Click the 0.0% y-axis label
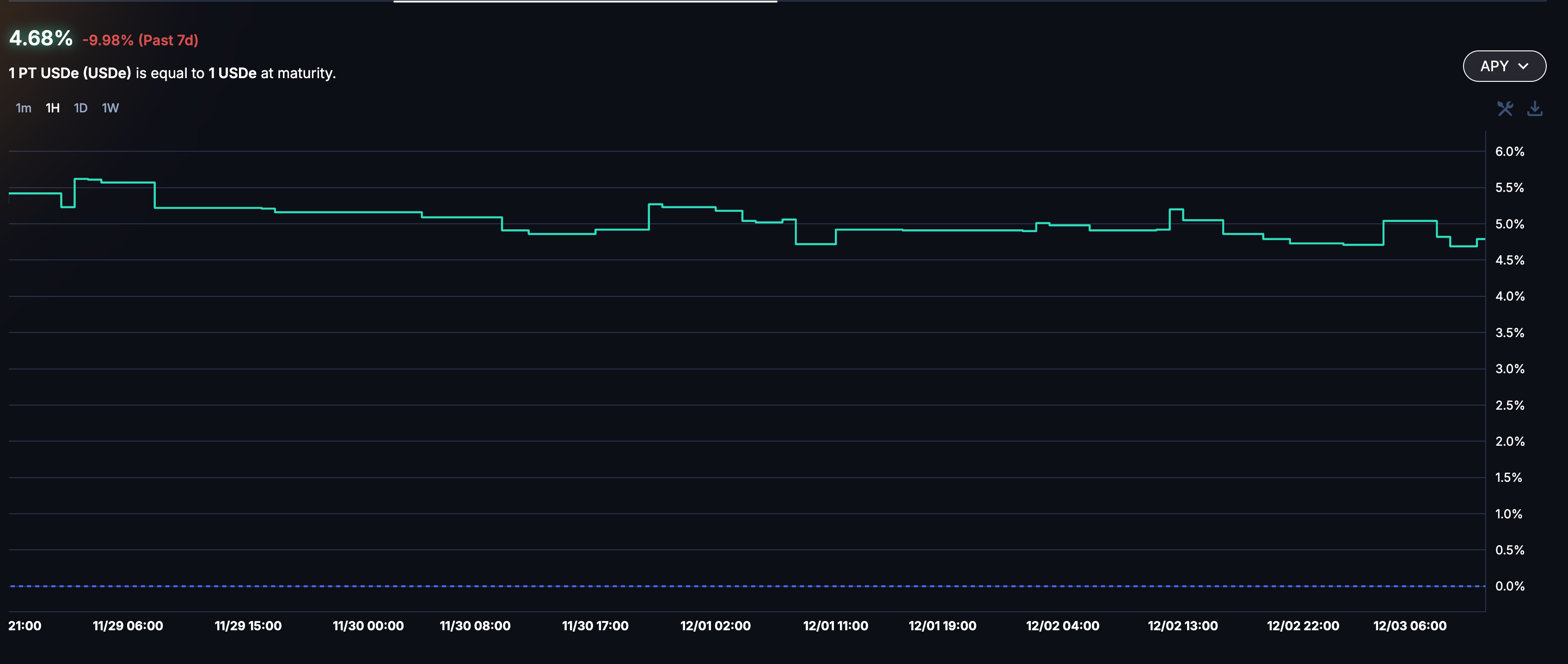1568x664 pixels. (1509, 586)
